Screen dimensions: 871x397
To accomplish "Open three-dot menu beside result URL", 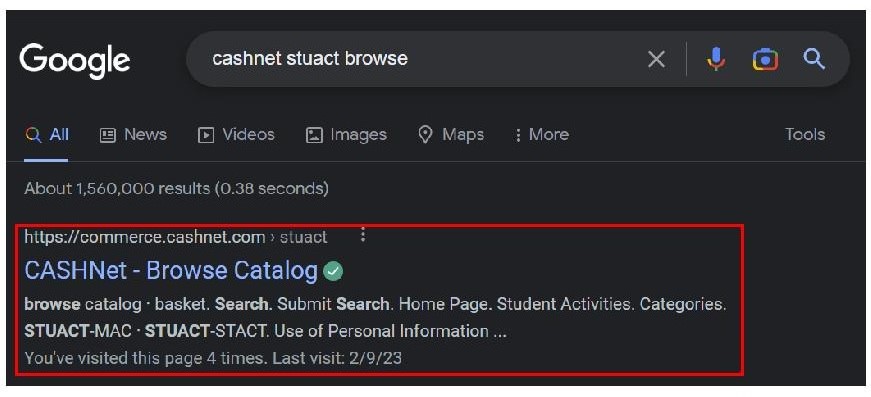I will (363, 235).
